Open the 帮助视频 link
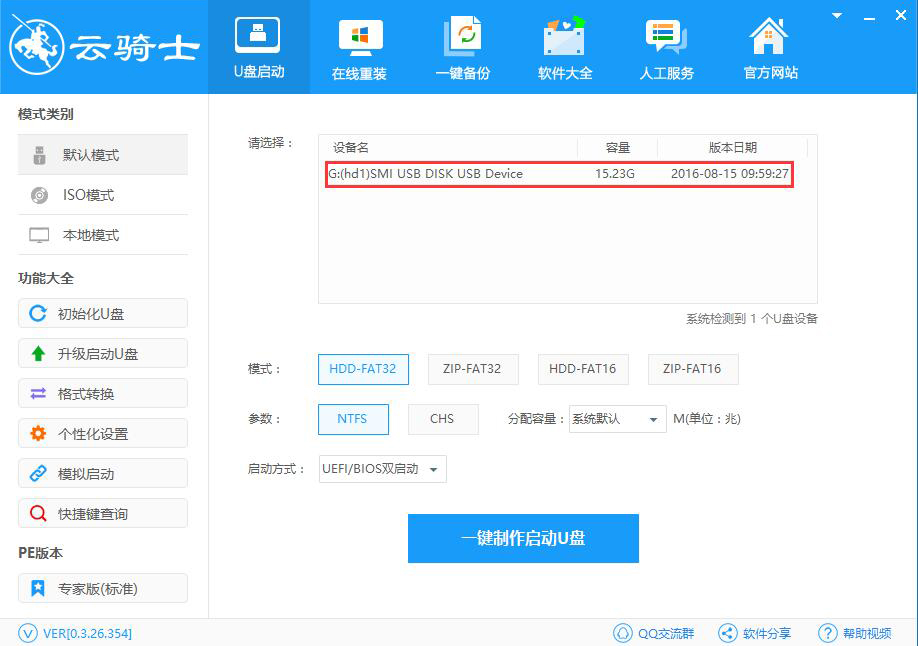Screen dimensions: 918x646 click(x=867, y=634)
